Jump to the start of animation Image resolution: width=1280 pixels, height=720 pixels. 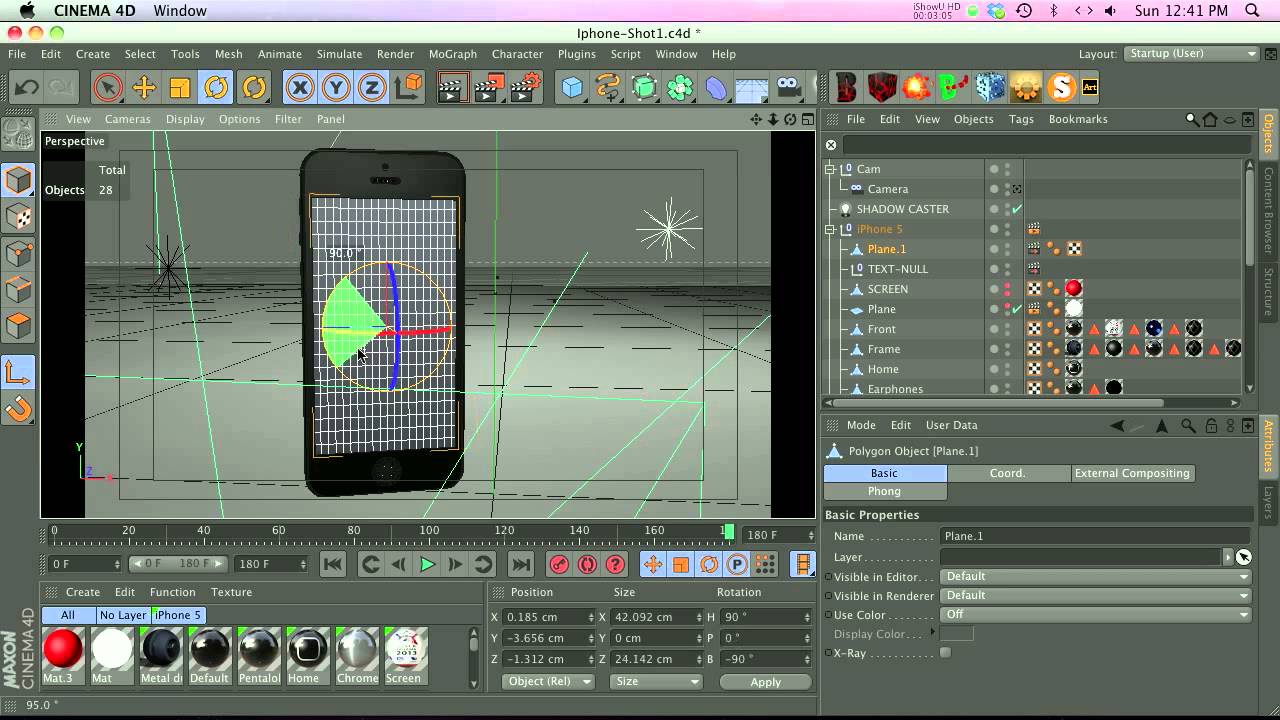pos(333,565)
